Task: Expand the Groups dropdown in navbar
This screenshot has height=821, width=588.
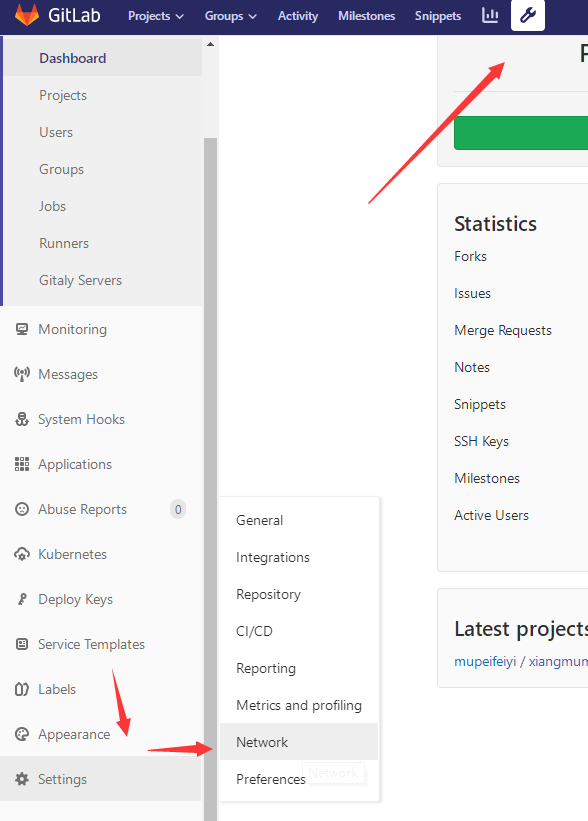Action: 230,16
